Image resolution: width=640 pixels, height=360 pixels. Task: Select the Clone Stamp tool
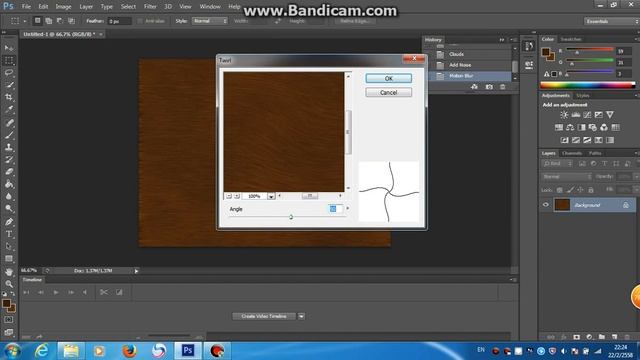pyautogui.click(x=9, y=147)
